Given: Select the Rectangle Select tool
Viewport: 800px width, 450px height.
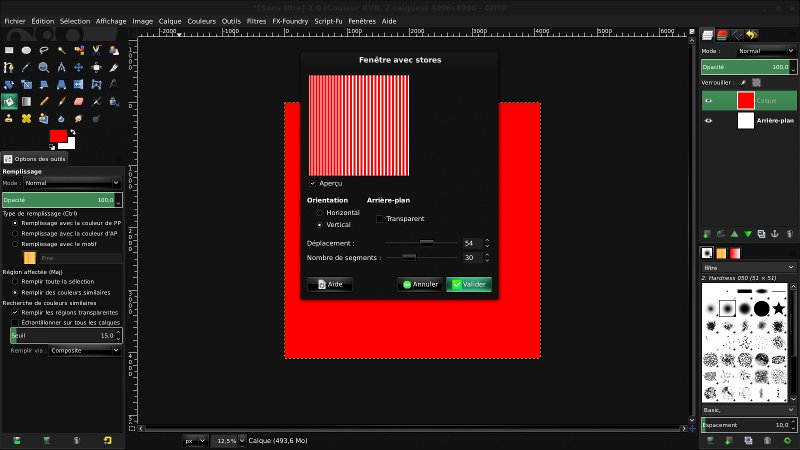Looking at the screenshot, I should pos(9,50).
